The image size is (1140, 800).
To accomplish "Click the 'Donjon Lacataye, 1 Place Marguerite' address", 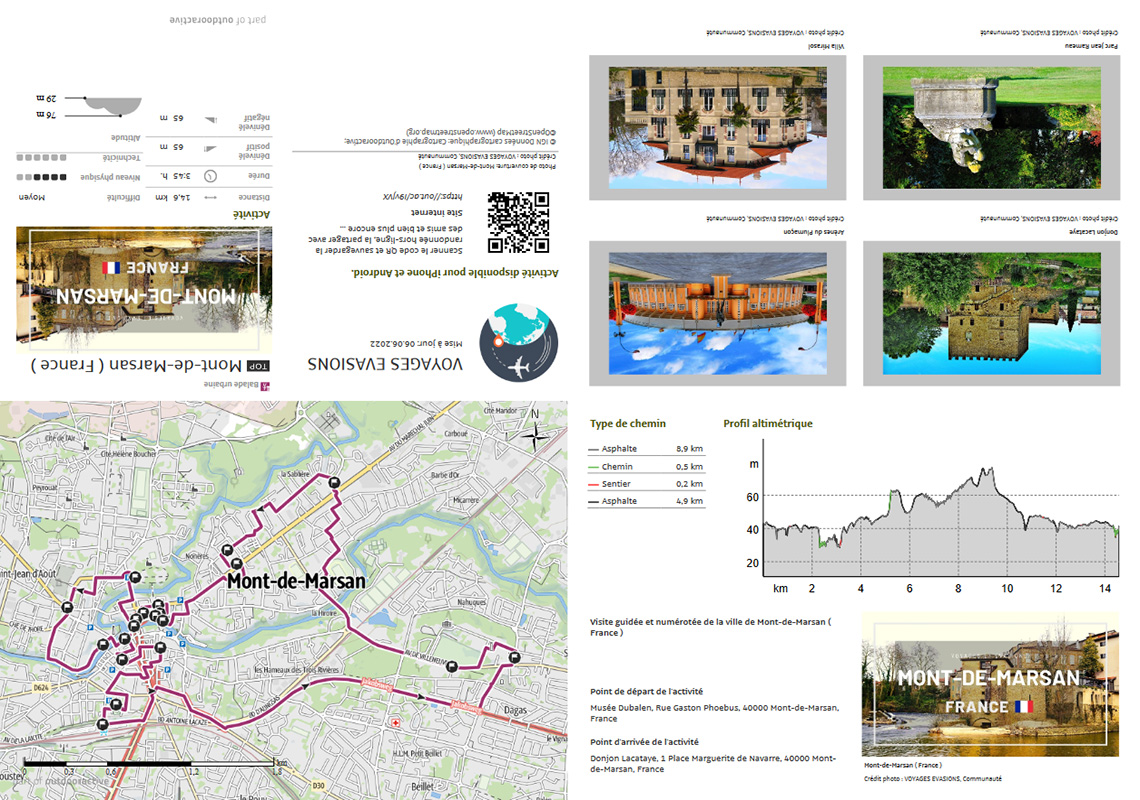I will click(712, 764).
